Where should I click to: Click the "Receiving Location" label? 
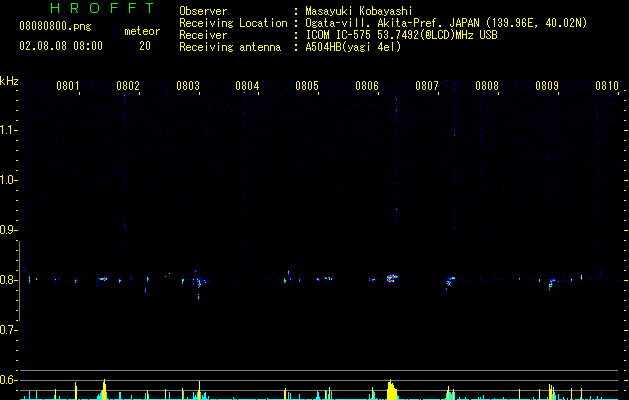pyautogui.click(x=233, y=23)
